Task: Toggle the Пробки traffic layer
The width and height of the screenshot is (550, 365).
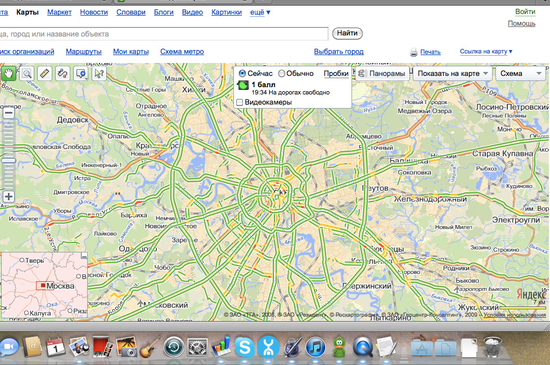Action: (x=336, y=74)
